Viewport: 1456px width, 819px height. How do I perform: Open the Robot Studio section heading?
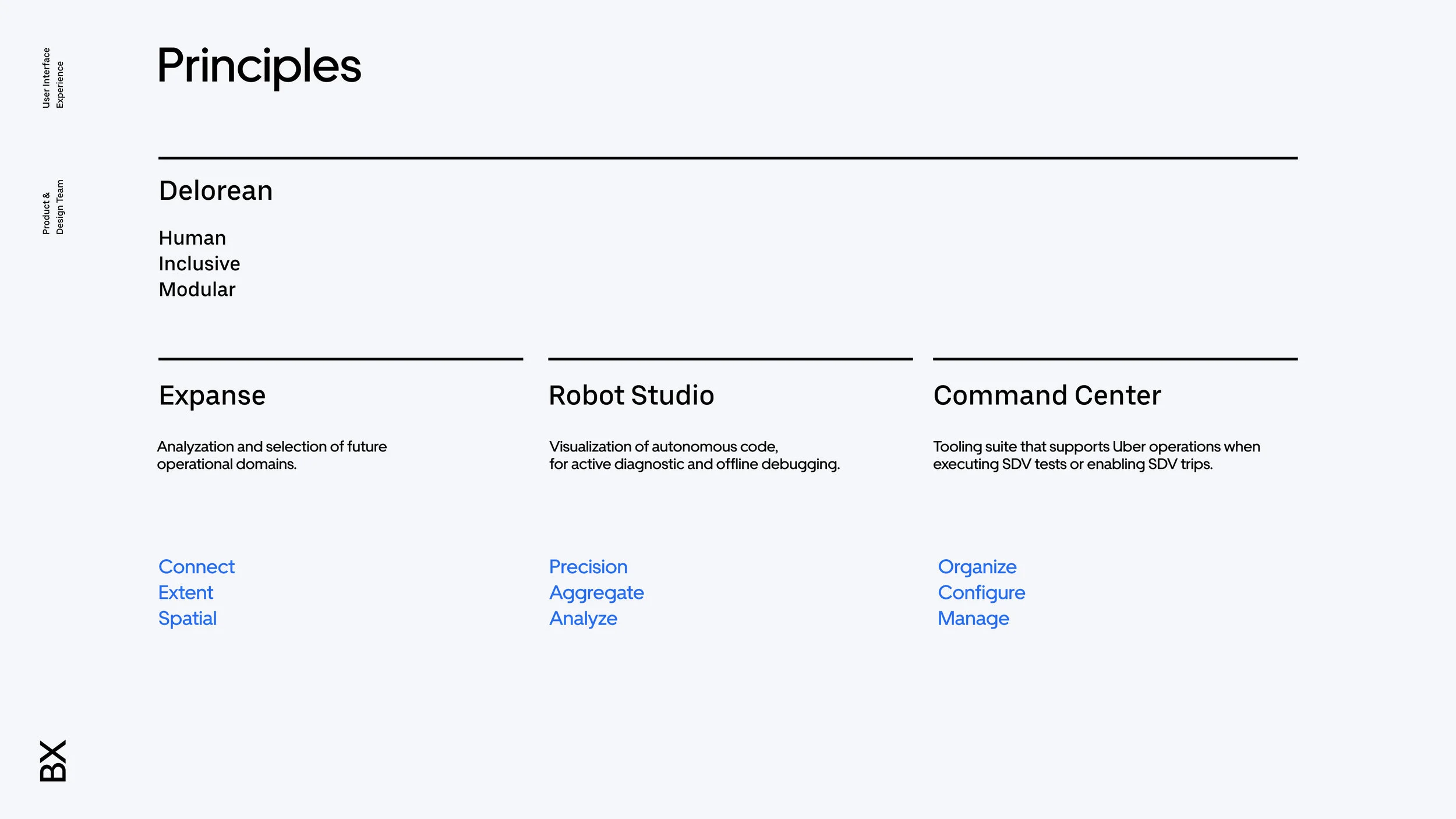(x=631, y=396)
